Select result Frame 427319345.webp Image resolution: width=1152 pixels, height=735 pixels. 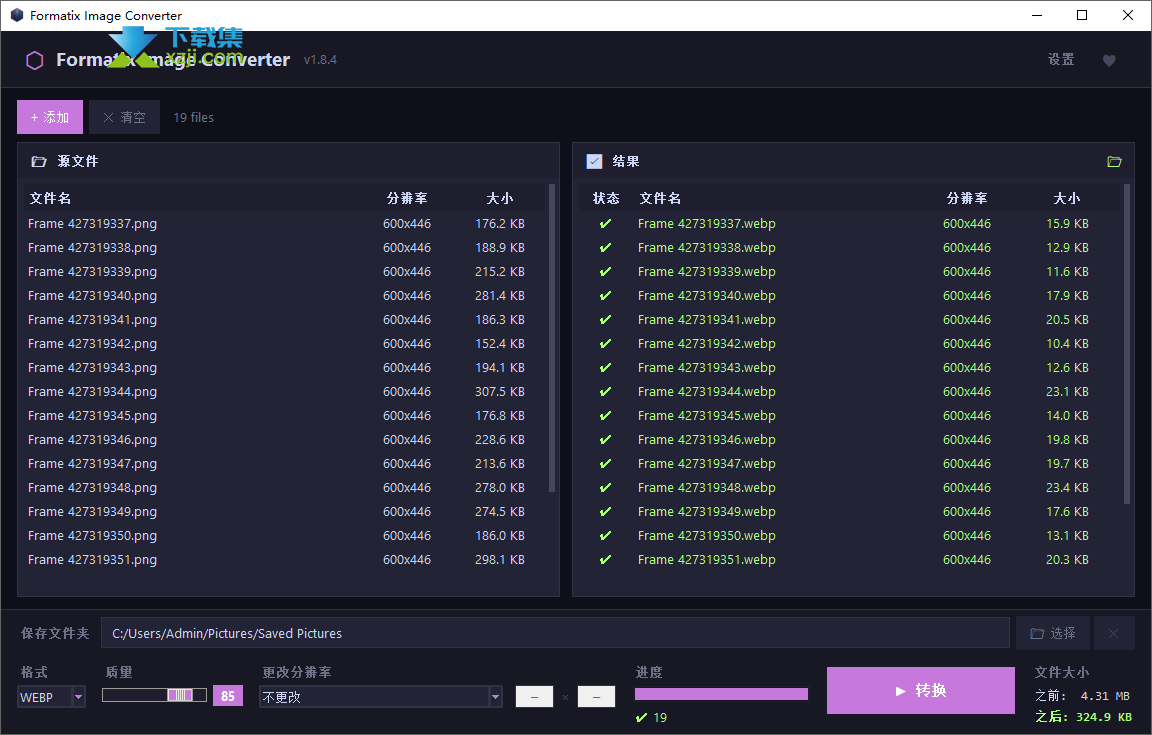[851, 416]
